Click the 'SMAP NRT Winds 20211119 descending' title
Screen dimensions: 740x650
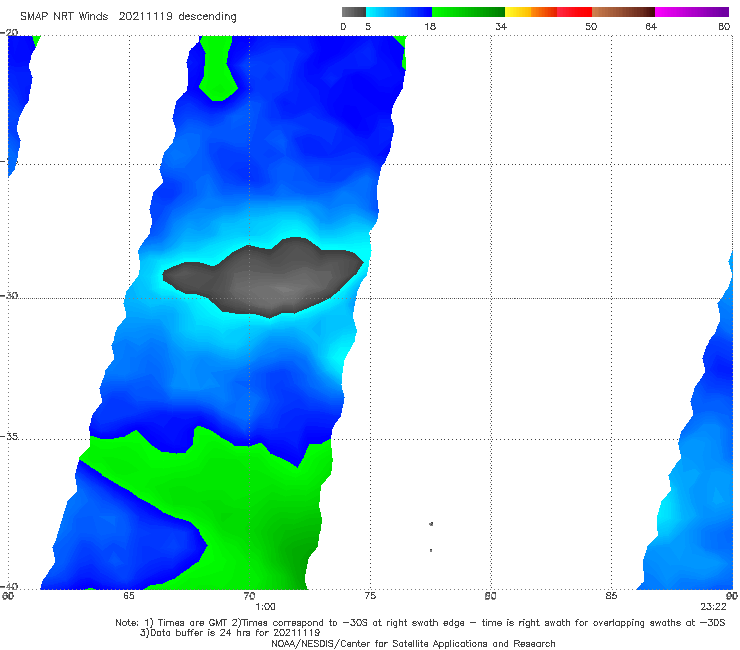point(128,16)
